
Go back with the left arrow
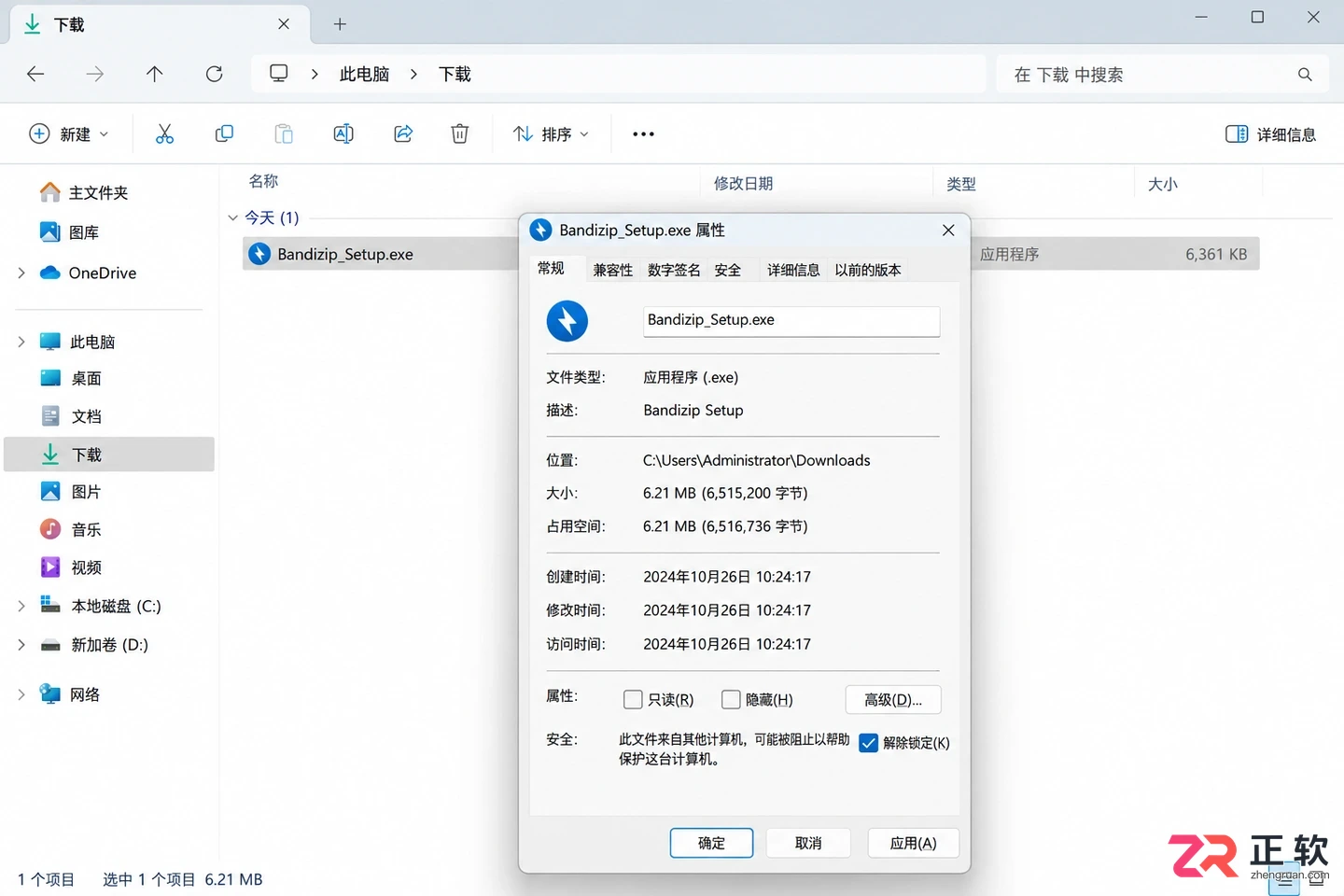coord(35,75)
